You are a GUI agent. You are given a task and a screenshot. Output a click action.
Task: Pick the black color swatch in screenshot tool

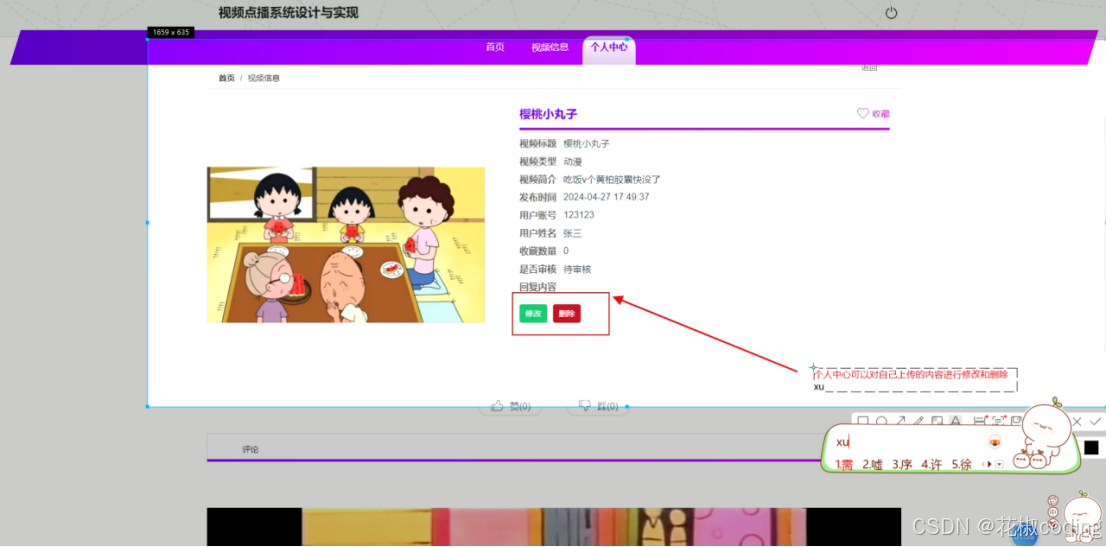coord(1091,447)
